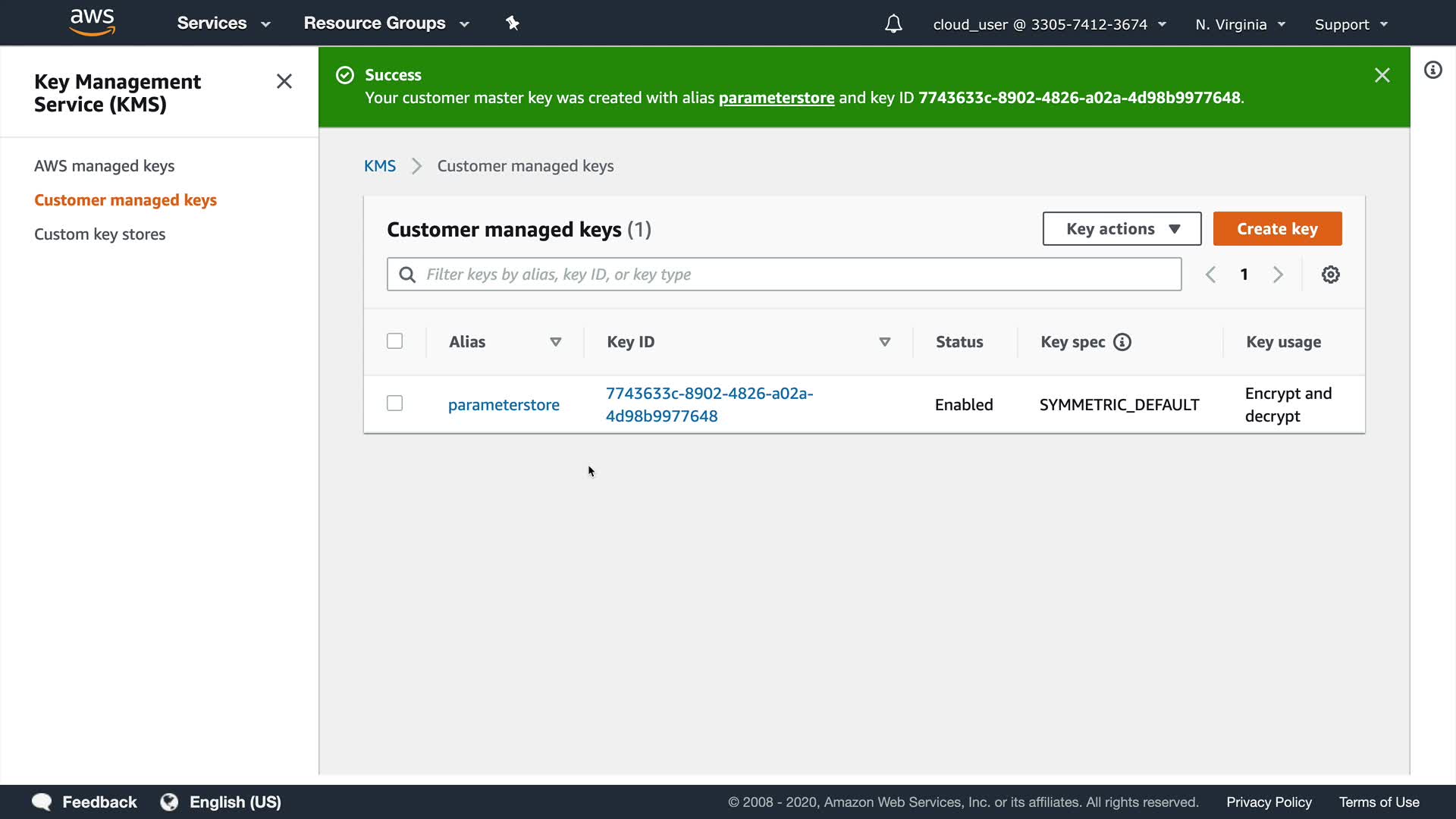Open the notifications bell icon

(893, 24)
